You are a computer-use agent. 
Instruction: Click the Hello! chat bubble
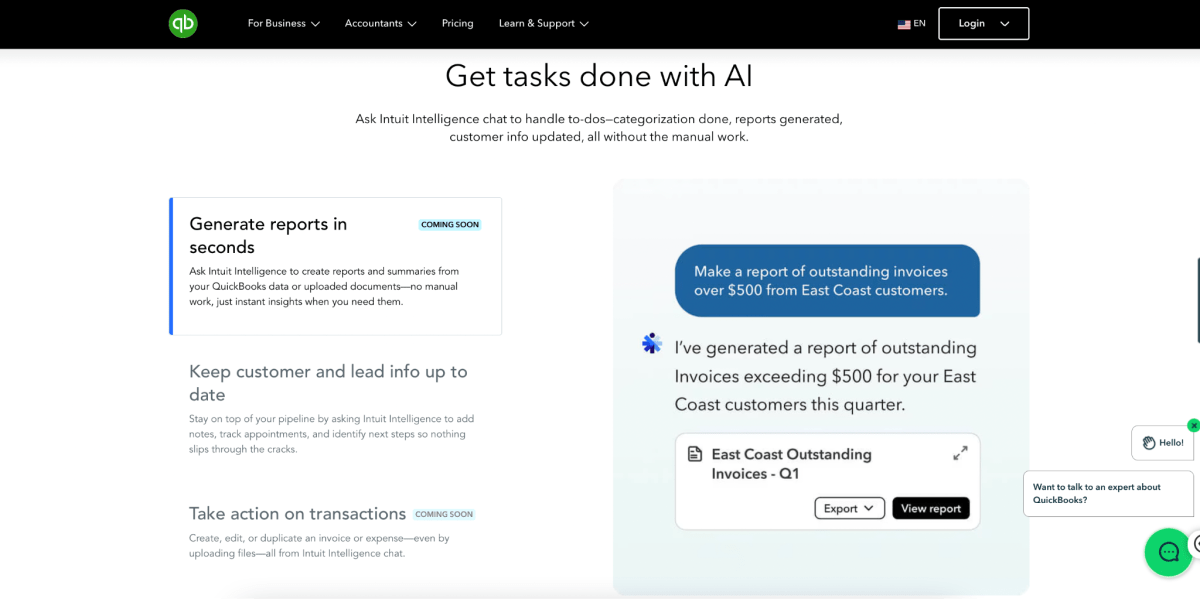(1163, 443)
